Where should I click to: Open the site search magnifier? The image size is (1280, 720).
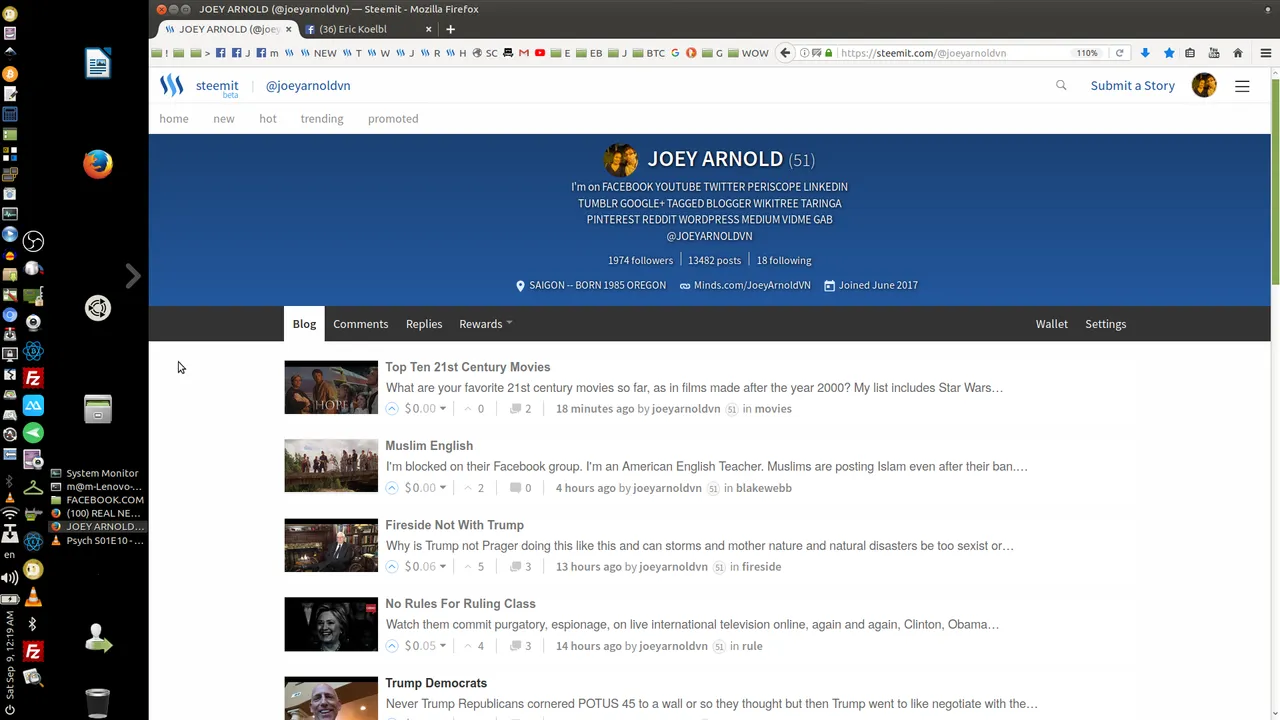tap(1061, 85)
